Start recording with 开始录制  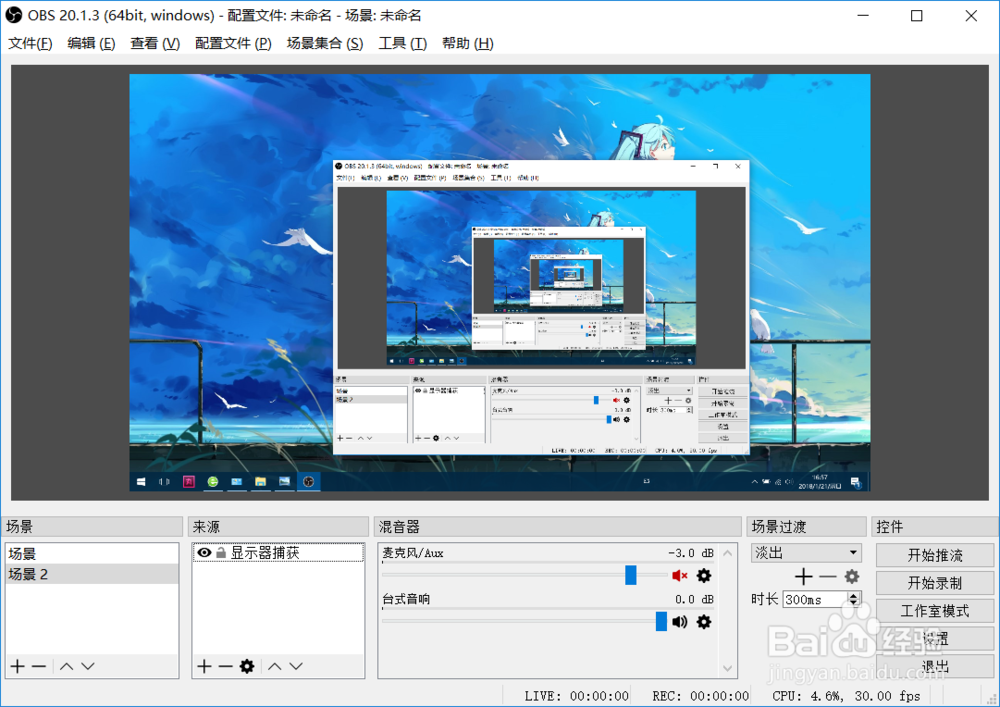coord(934,583)
